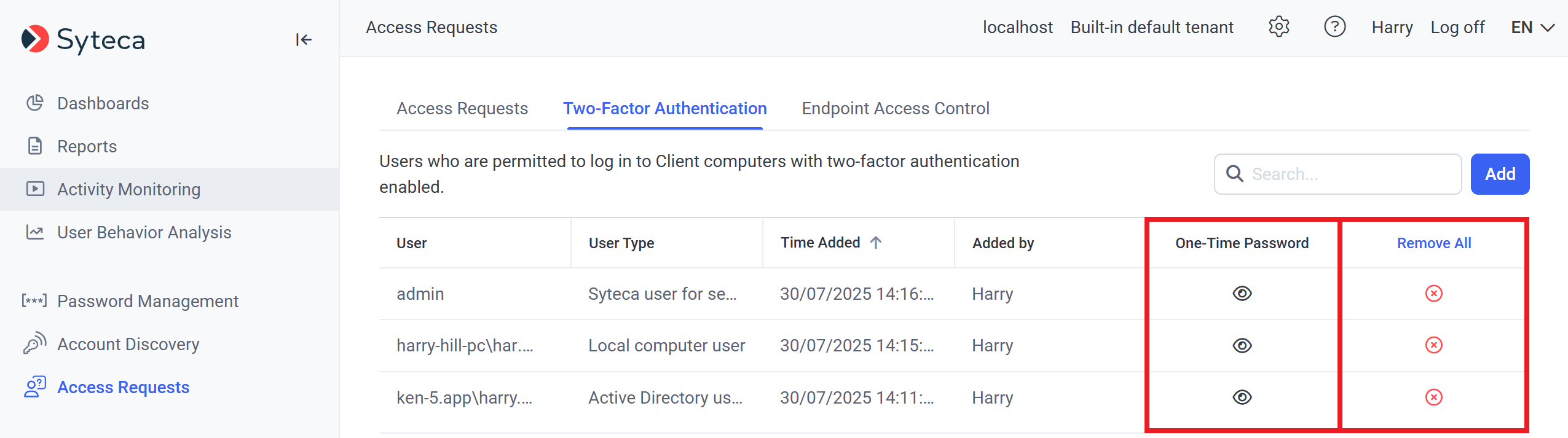Collapse the Syteca sidebar panel
Viewport: 1568px width, 438px height.
click(x=303, y=40)
